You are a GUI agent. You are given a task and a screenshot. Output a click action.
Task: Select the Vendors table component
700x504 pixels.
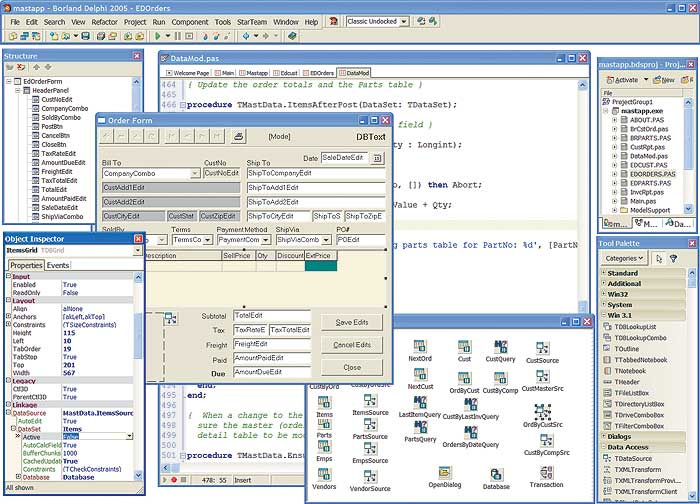(x=324, y=475)
